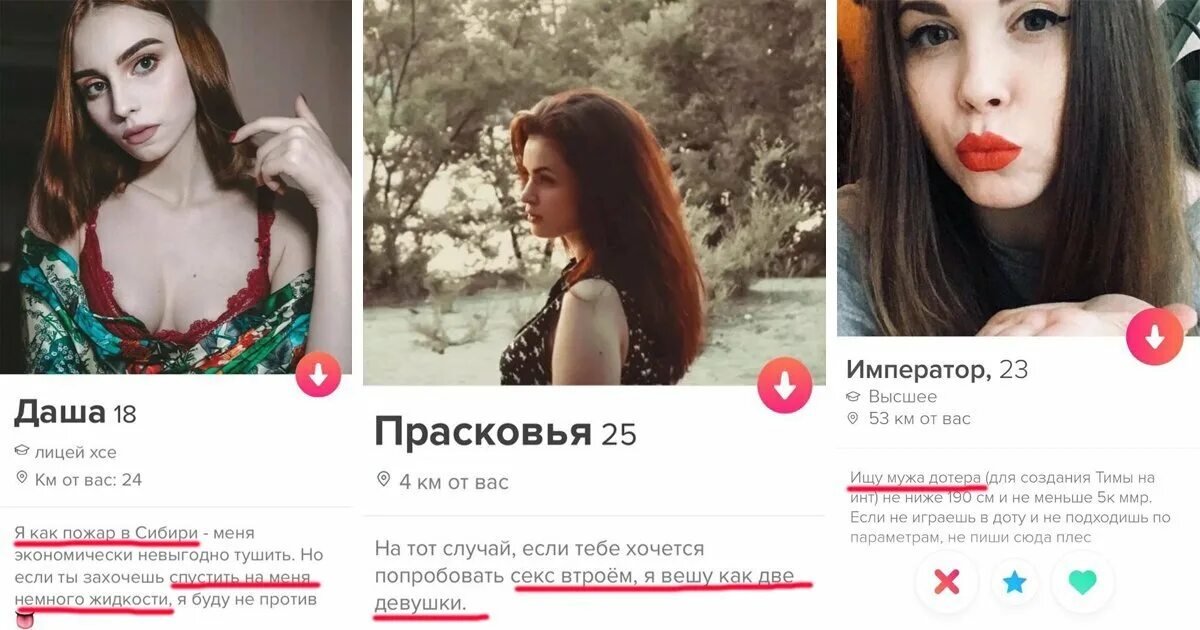Click the graduation cap icon by лицей хсе
Image resolution: width=1200 pixels, height=630 pixels.
[23, 452]
